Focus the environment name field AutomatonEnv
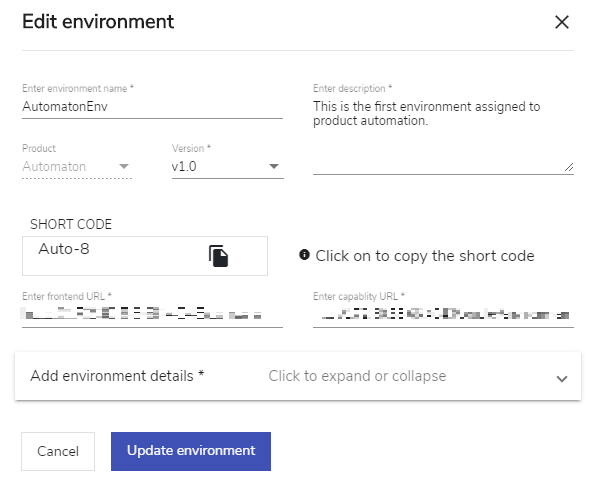This screenshot has height=493, width=595. click(x=152, y=107)
